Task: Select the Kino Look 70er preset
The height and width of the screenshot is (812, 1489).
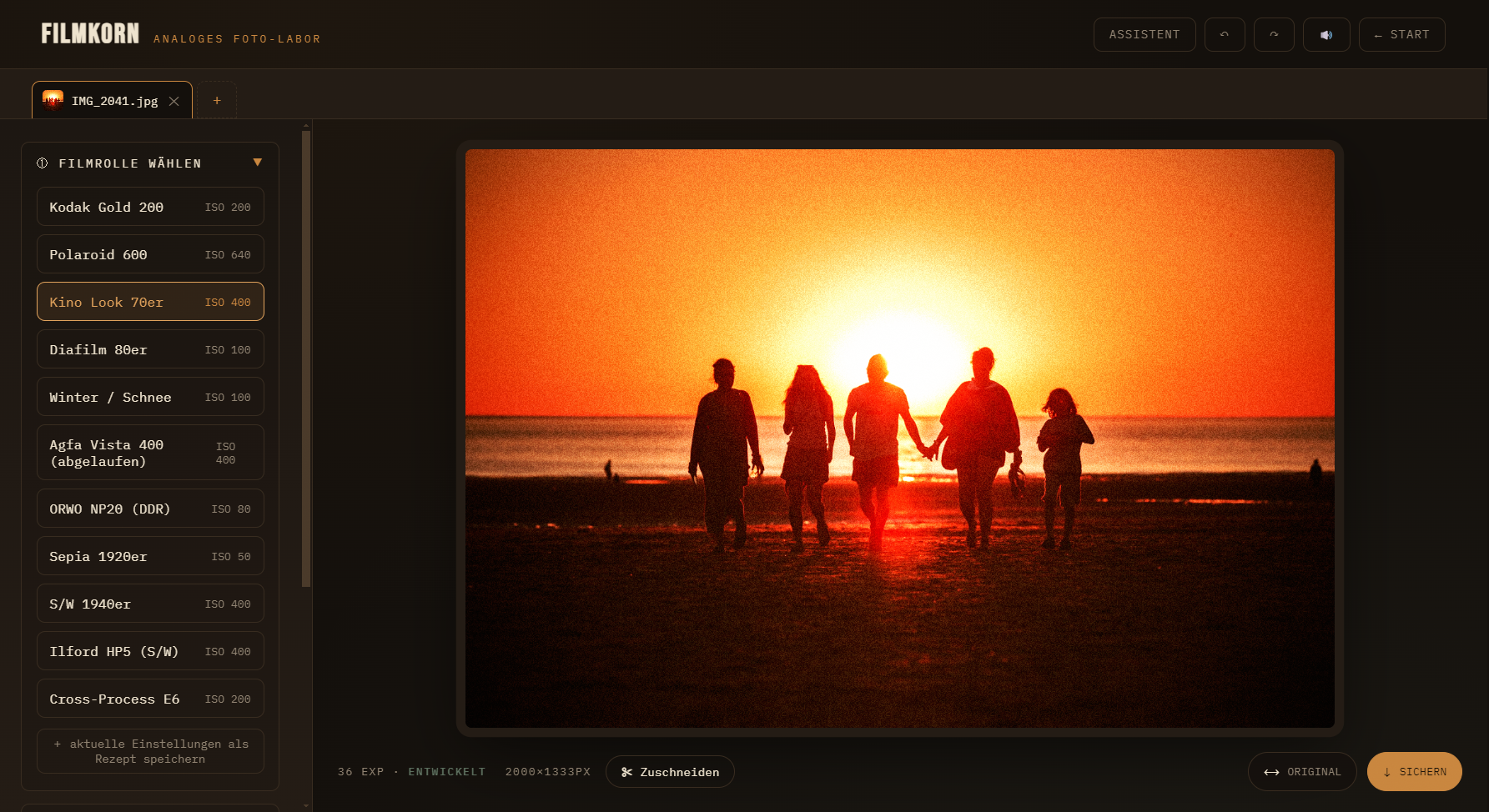Action: coord(150,302)
